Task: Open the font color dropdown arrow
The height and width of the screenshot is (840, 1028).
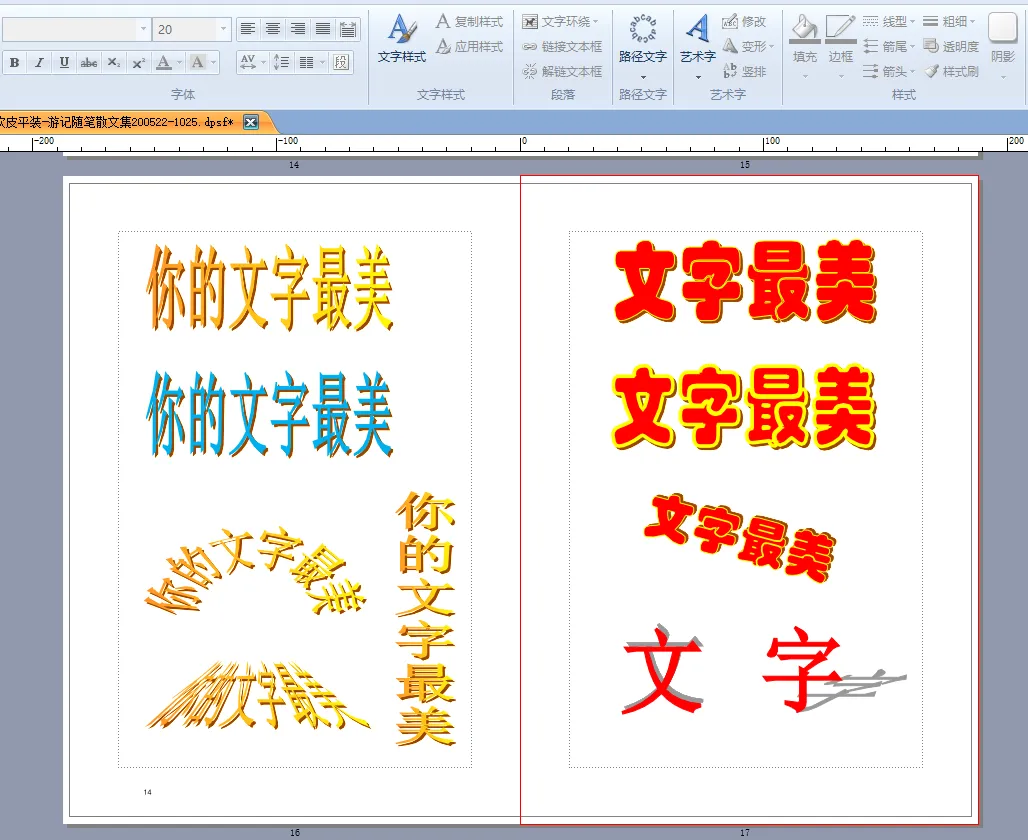Action: tap(179, 63)
